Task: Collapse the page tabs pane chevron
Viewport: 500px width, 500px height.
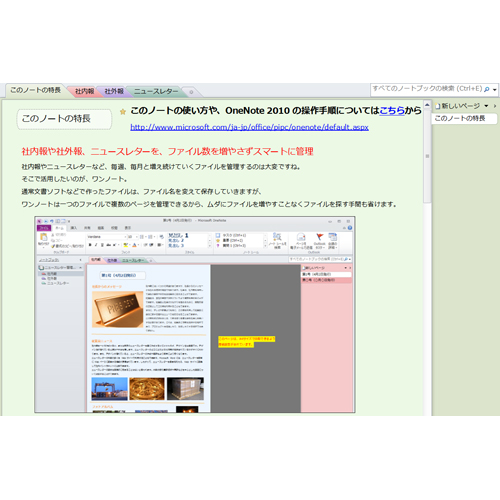Action: (495, 106)
